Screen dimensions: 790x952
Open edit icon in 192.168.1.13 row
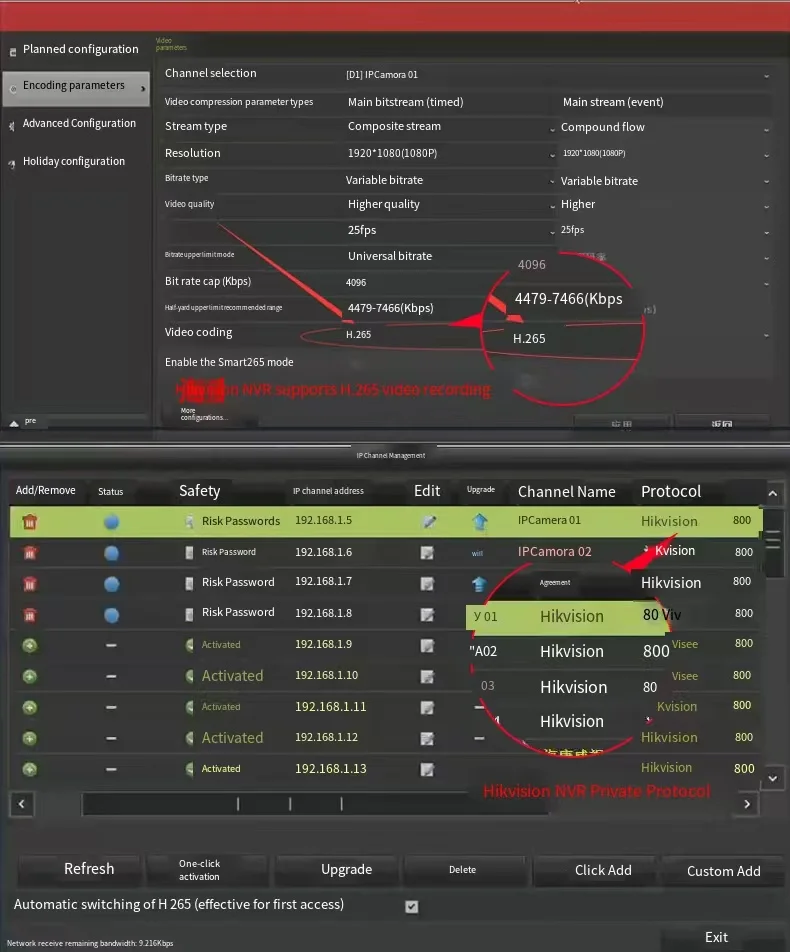[x=427, y=769]
